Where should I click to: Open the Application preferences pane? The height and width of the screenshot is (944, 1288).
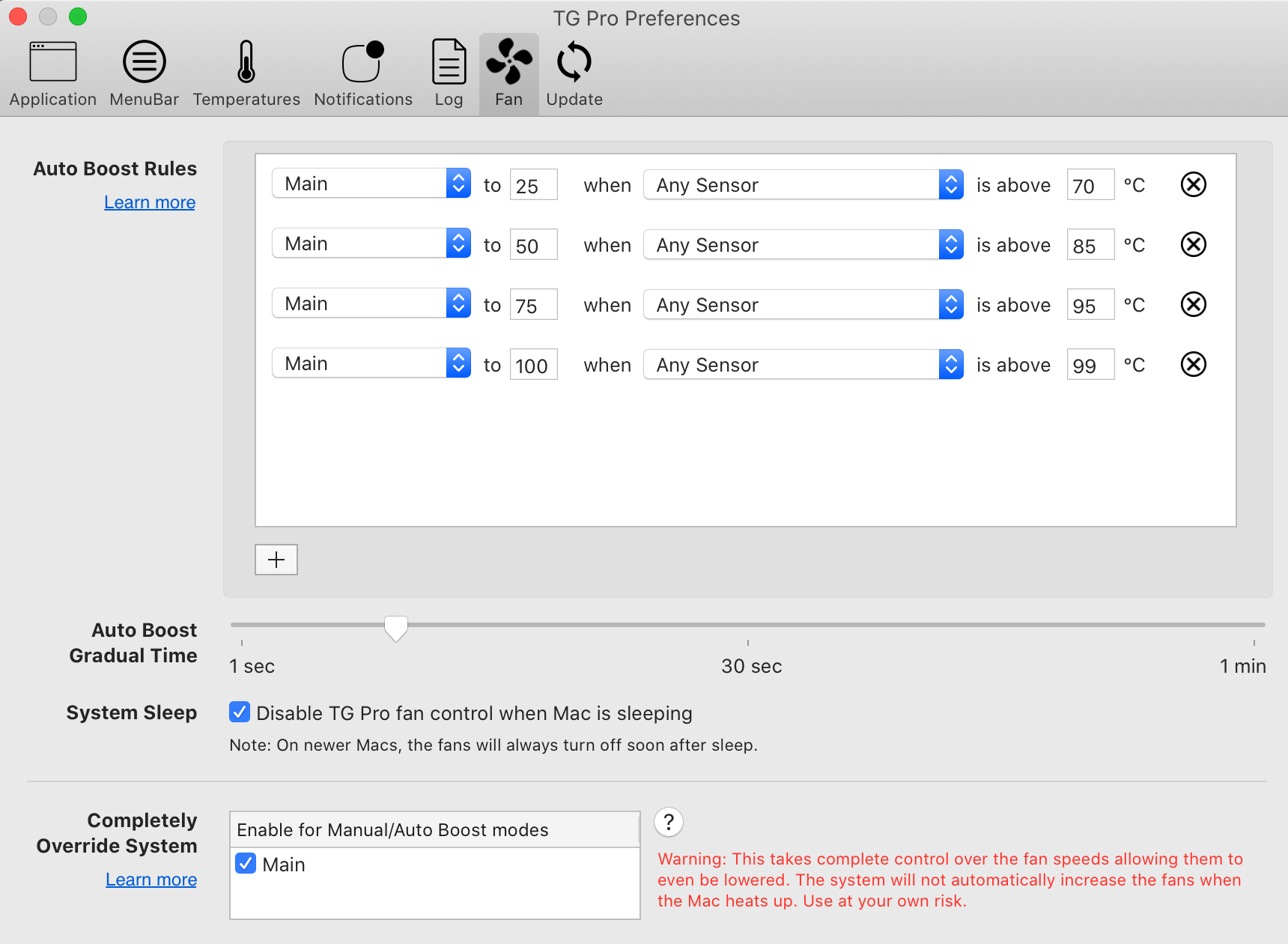pyautogui.click(x=53, y=74)
